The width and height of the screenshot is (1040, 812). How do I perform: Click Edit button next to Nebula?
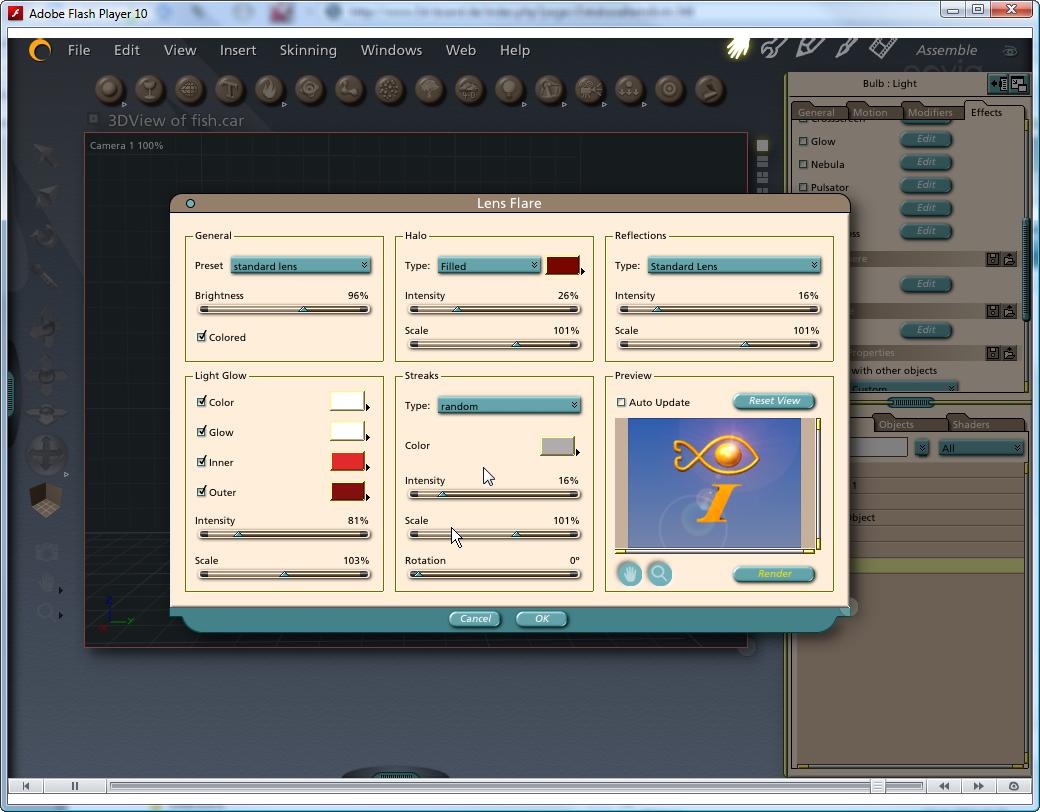click(x=926, y=162)
